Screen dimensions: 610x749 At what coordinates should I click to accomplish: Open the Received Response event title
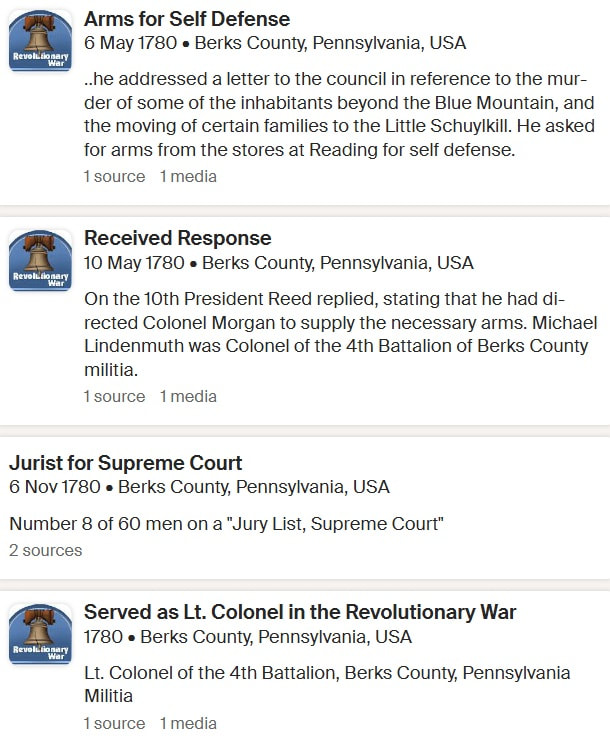point(178,238)
